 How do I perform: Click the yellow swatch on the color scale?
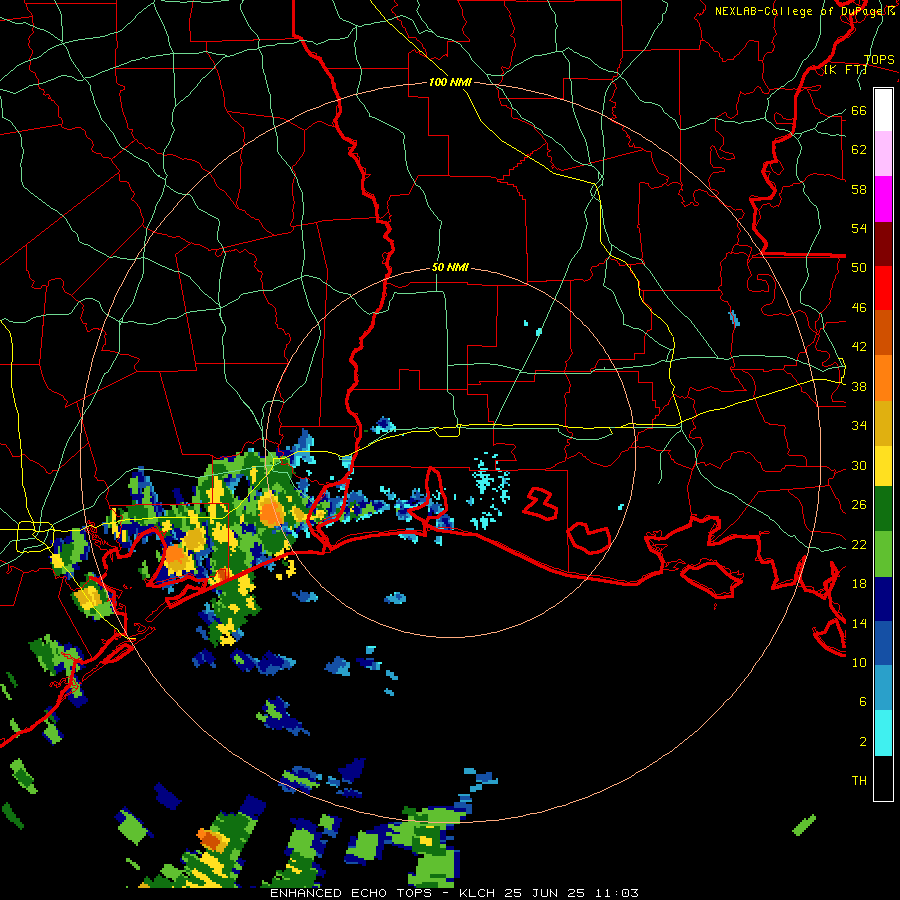(883, 465)
